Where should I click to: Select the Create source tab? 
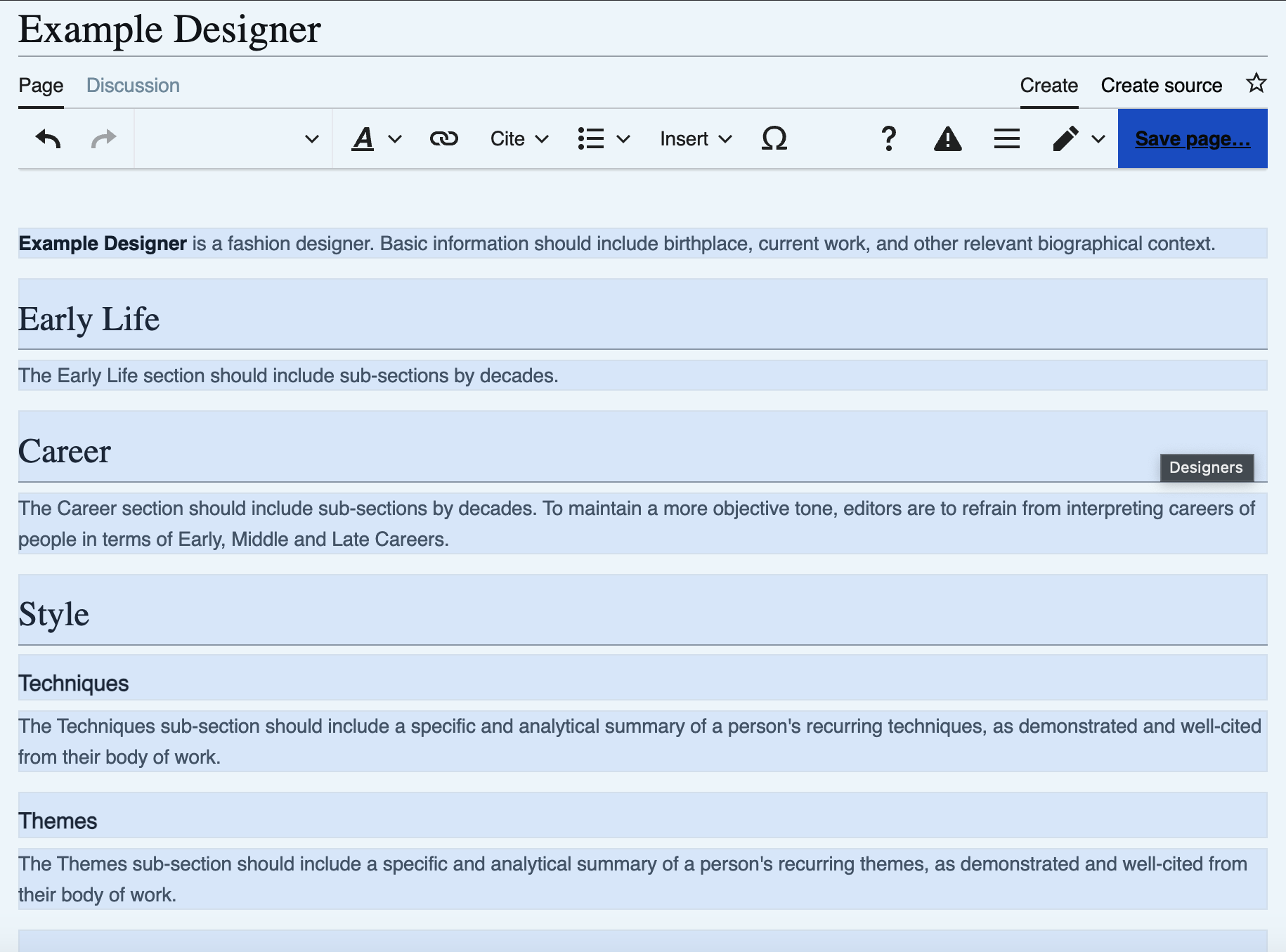(x=1162, y=86)
